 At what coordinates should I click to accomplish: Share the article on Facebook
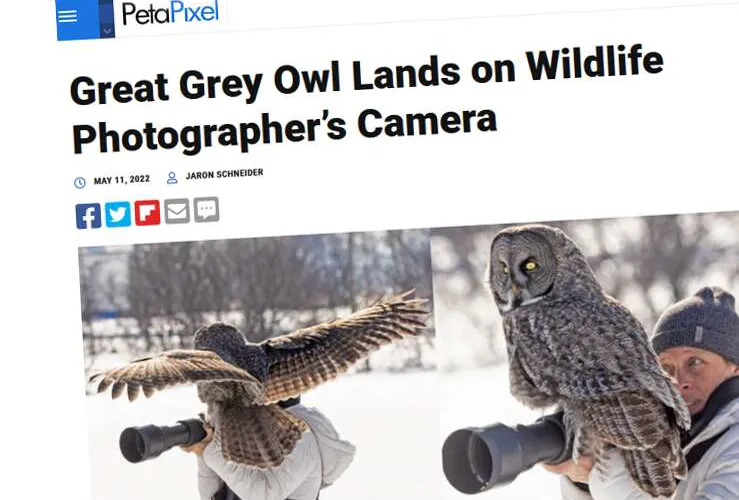(x=88, y=216)
